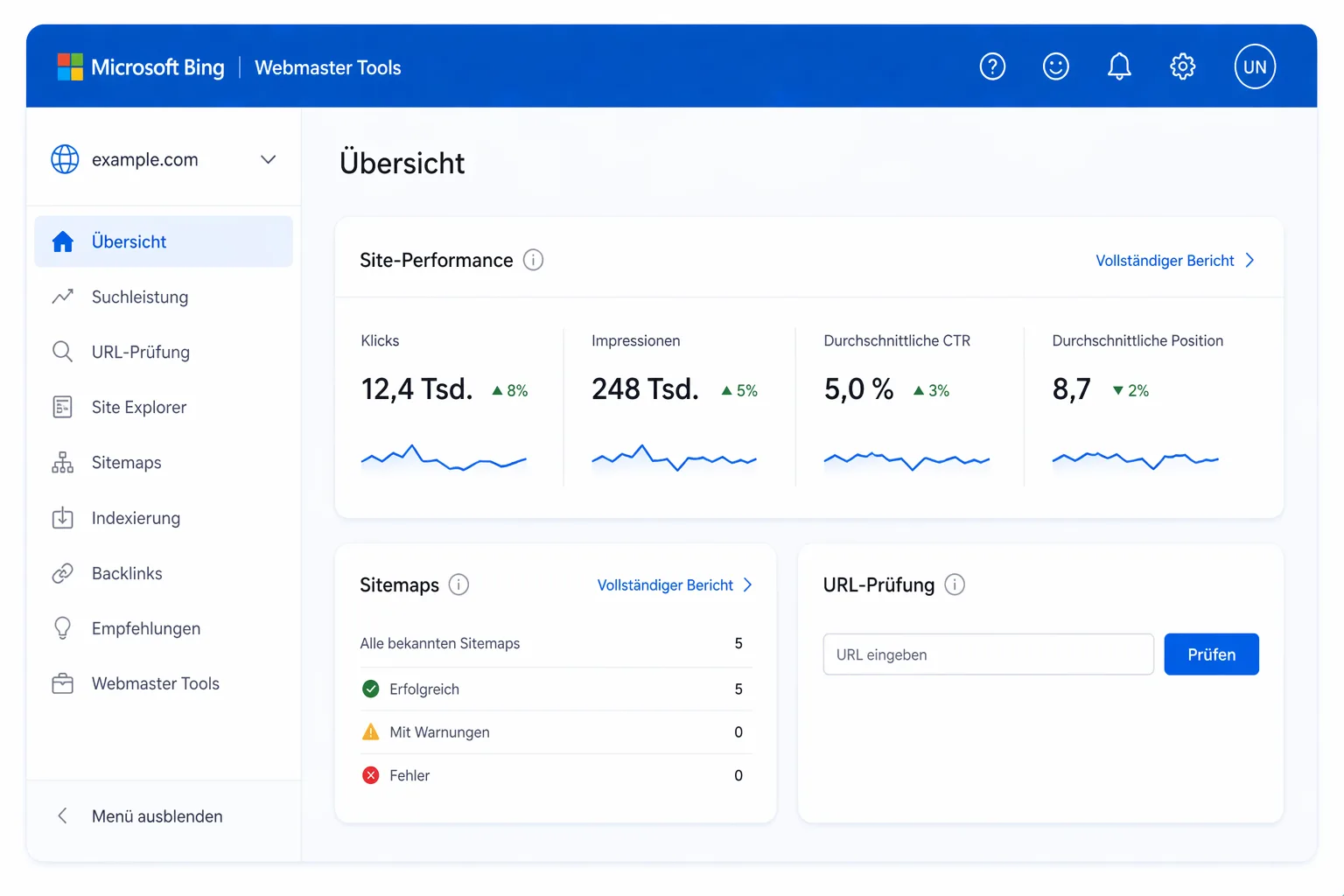Screen dimensions: 1344x896
Task: Click the chevron after Sitemaps Vollständiger Bericht
Action: [x=747, y=584]
